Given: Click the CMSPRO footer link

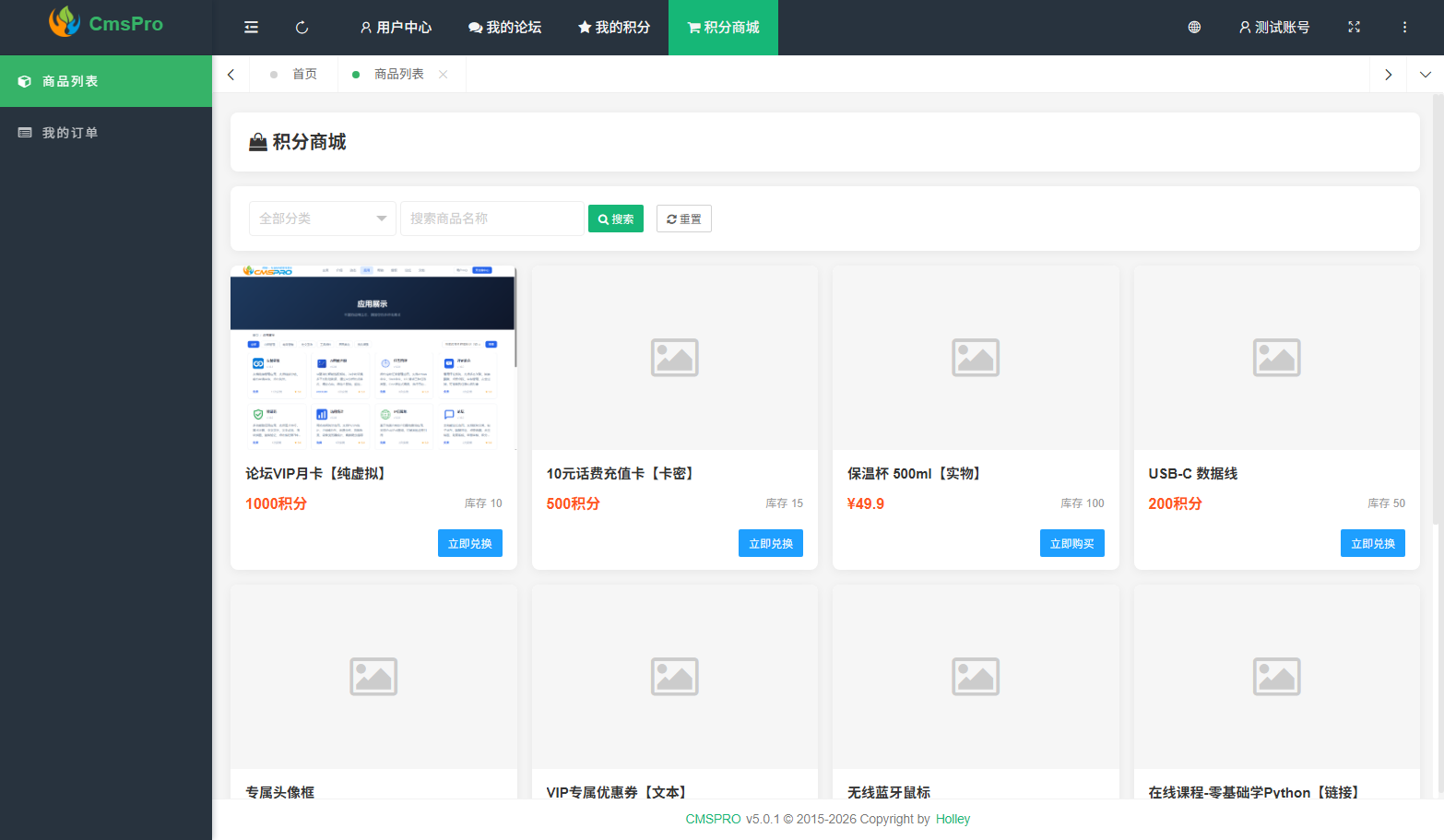Looking at the screenshot, I should click(713, 819).
